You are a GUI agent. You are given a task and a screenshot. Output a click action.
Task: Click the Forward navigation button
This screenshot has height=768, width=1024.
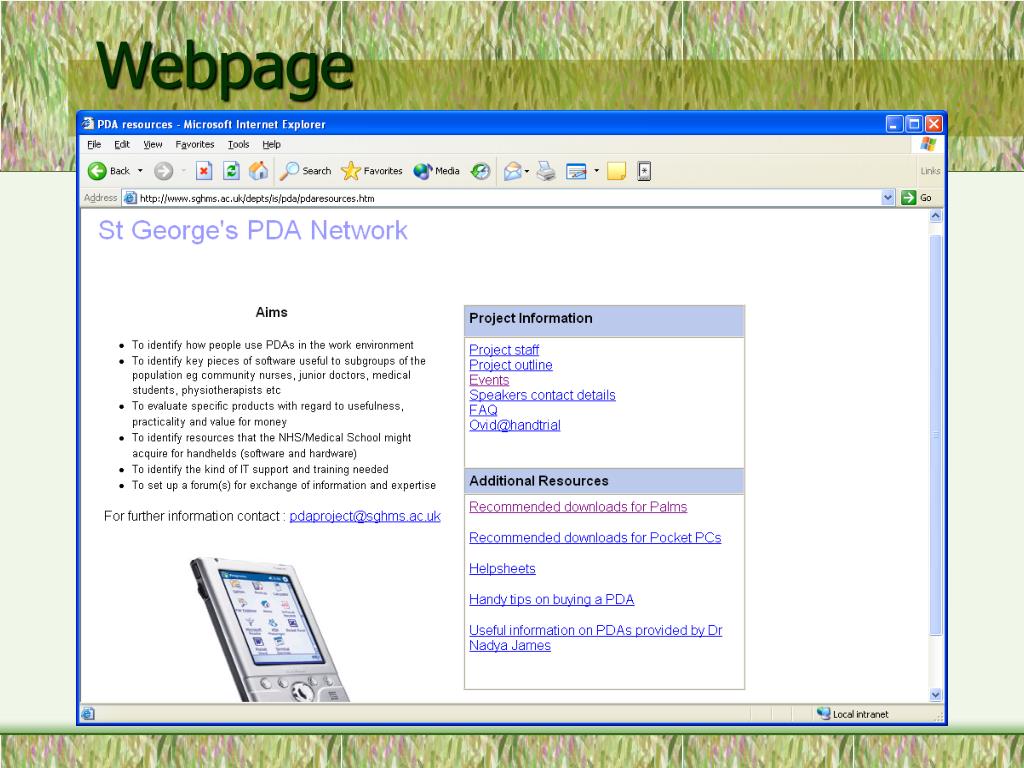click(x=163, y=171)
